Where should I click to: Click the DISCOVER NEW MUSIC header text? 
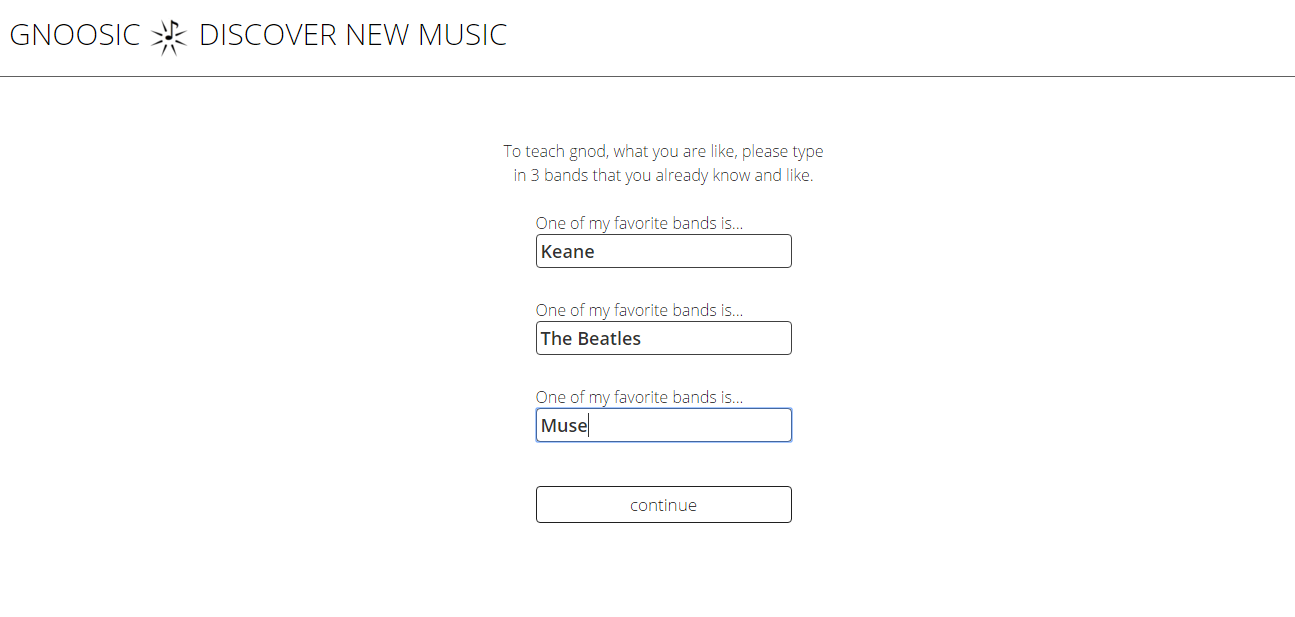(352, 35)
